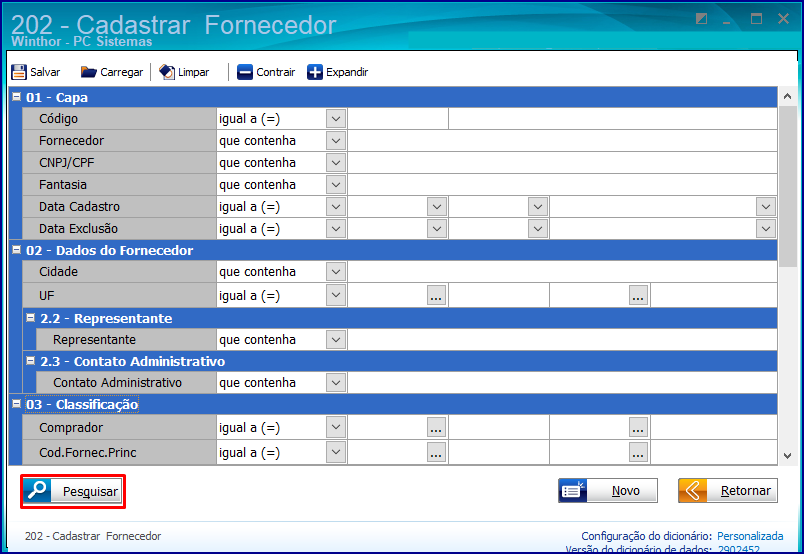Click the Salvar floppy disk icon
Image resolution: width=804 pixels, height=554 pixels.
[x=19, y=72]
